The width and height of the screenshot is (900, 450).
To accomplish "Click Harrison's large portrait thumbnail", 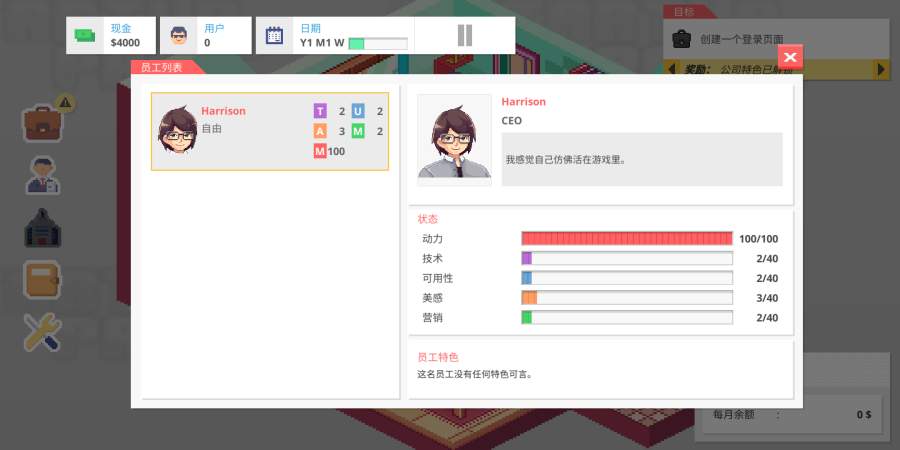I will pyautogui.click(x=454, y=140).
